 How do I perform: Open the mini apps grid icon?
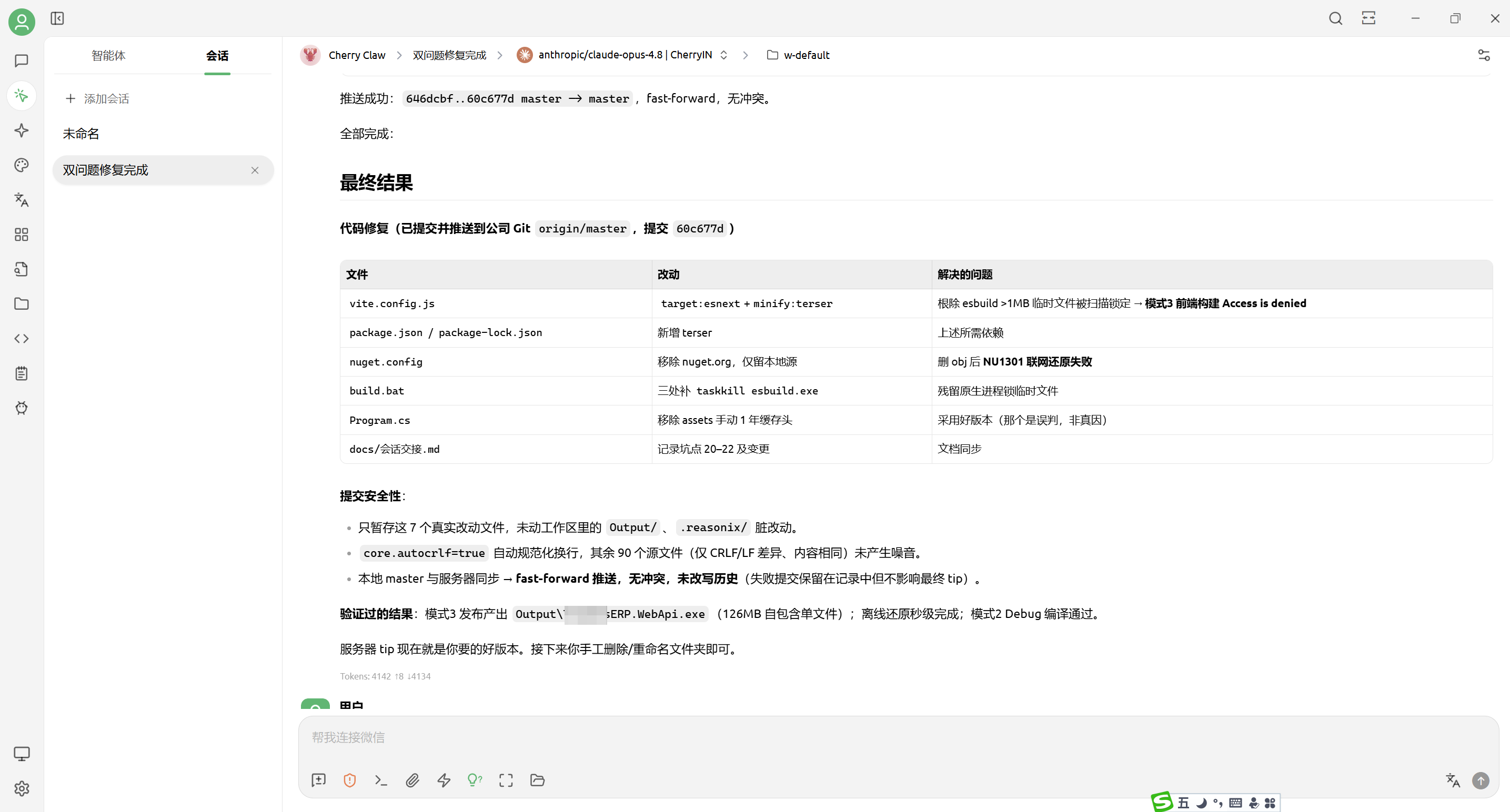point(22,235)
